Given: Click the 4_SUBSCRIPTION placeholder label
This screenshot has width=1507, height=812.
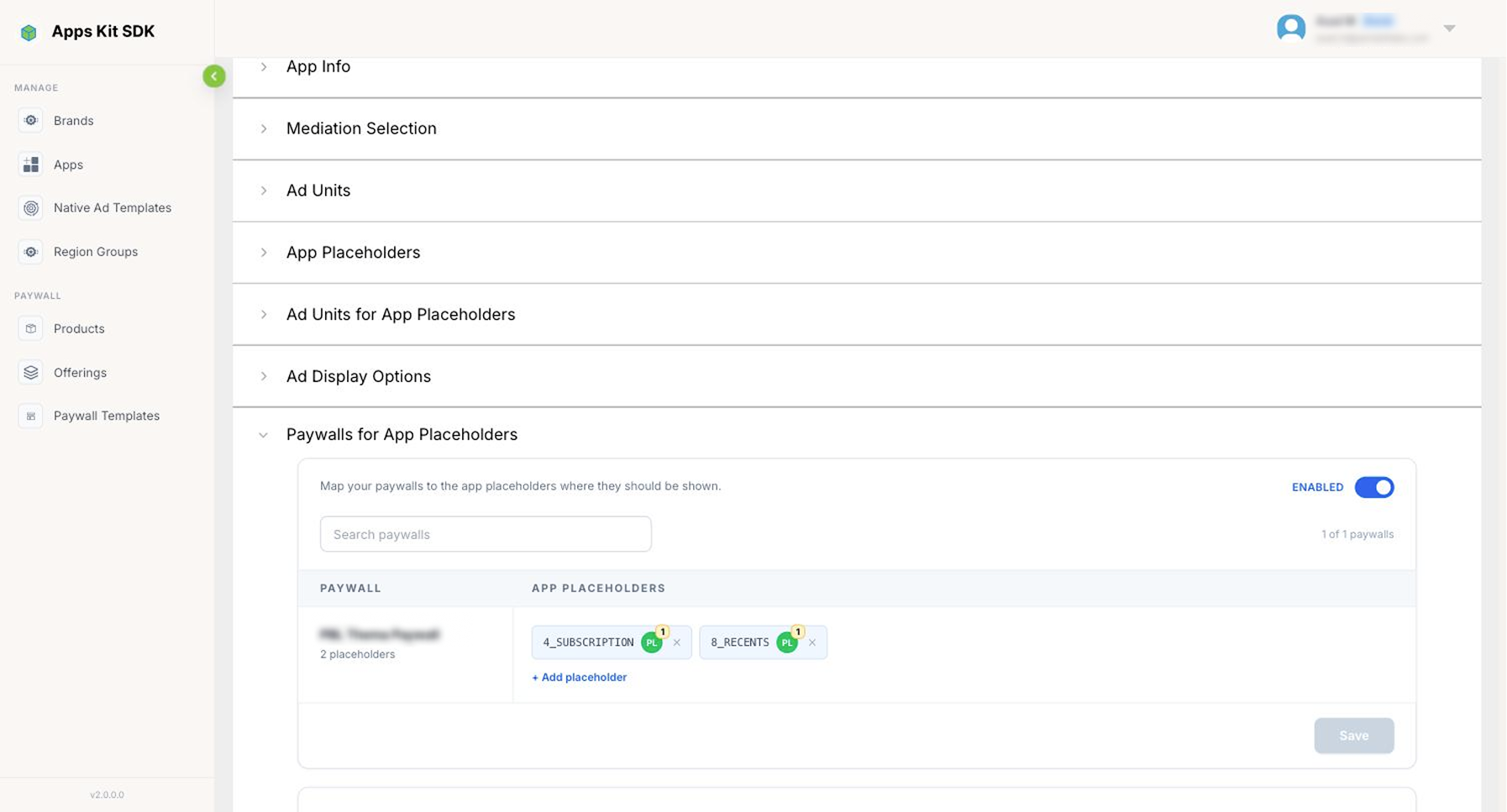Looking at the screenshot, I should coord(588,642).
